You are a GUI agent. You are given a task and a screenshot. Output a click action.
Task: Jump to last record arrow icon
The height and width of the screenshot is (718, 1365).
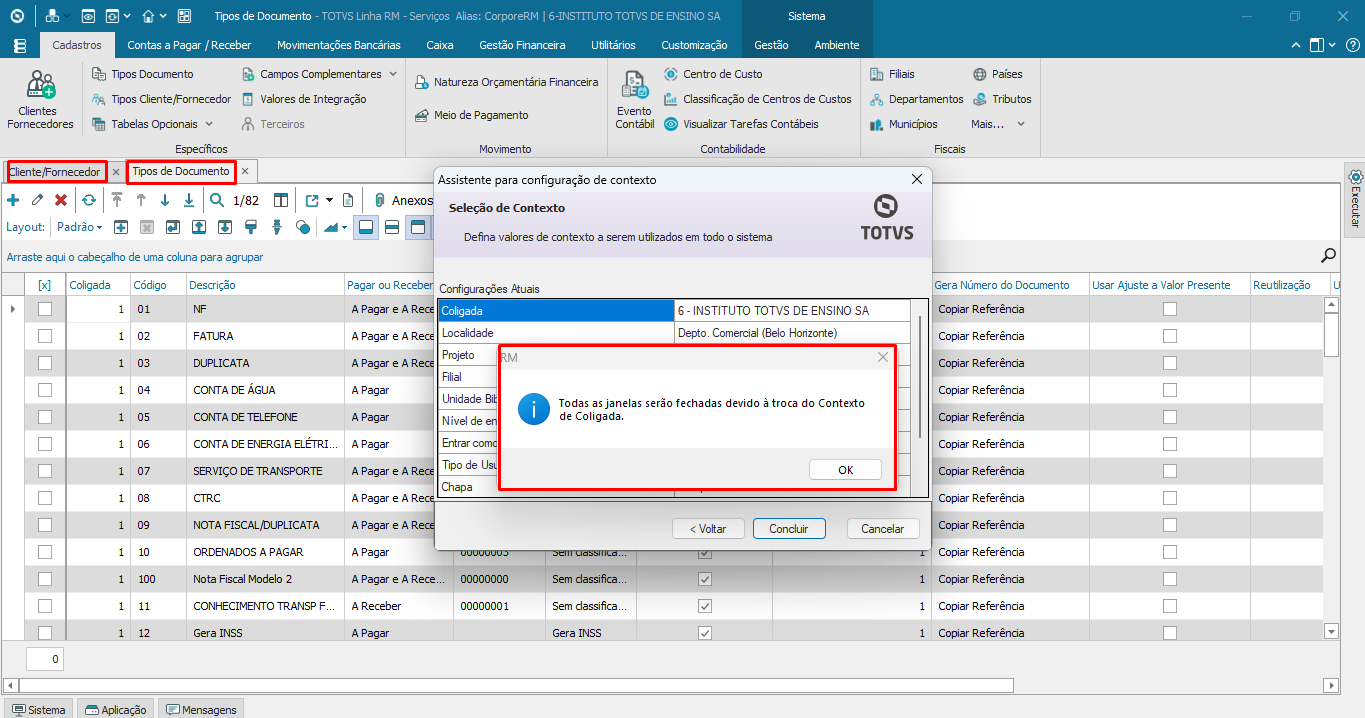pyautogui.click(x=189, y=200)
